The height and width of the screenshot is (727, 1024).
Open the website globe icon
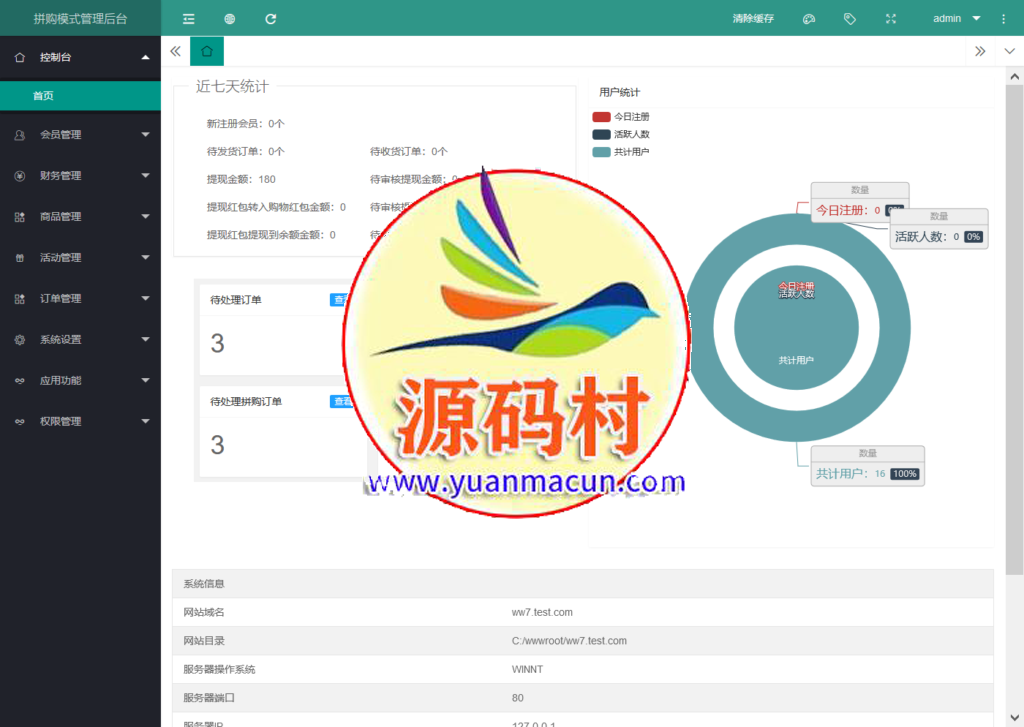230,18
